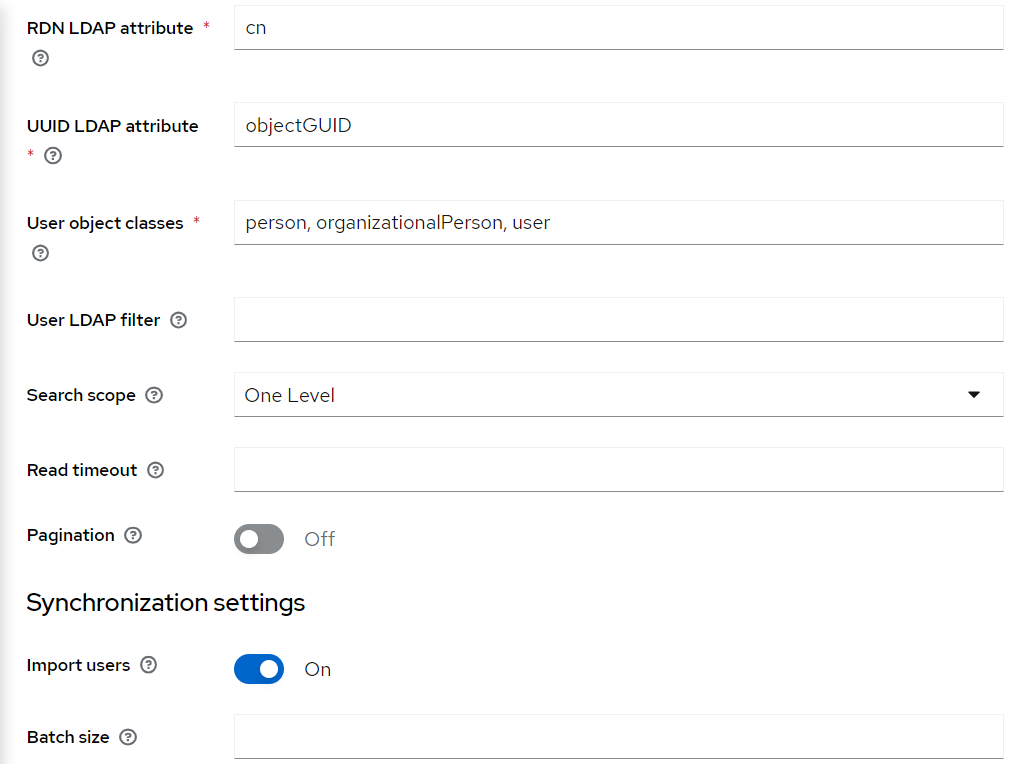Open the Pagination help icon
Image resolution: width=1022 pixels, height=764 pixels.
pyautogui.click(x=134, y=535)
